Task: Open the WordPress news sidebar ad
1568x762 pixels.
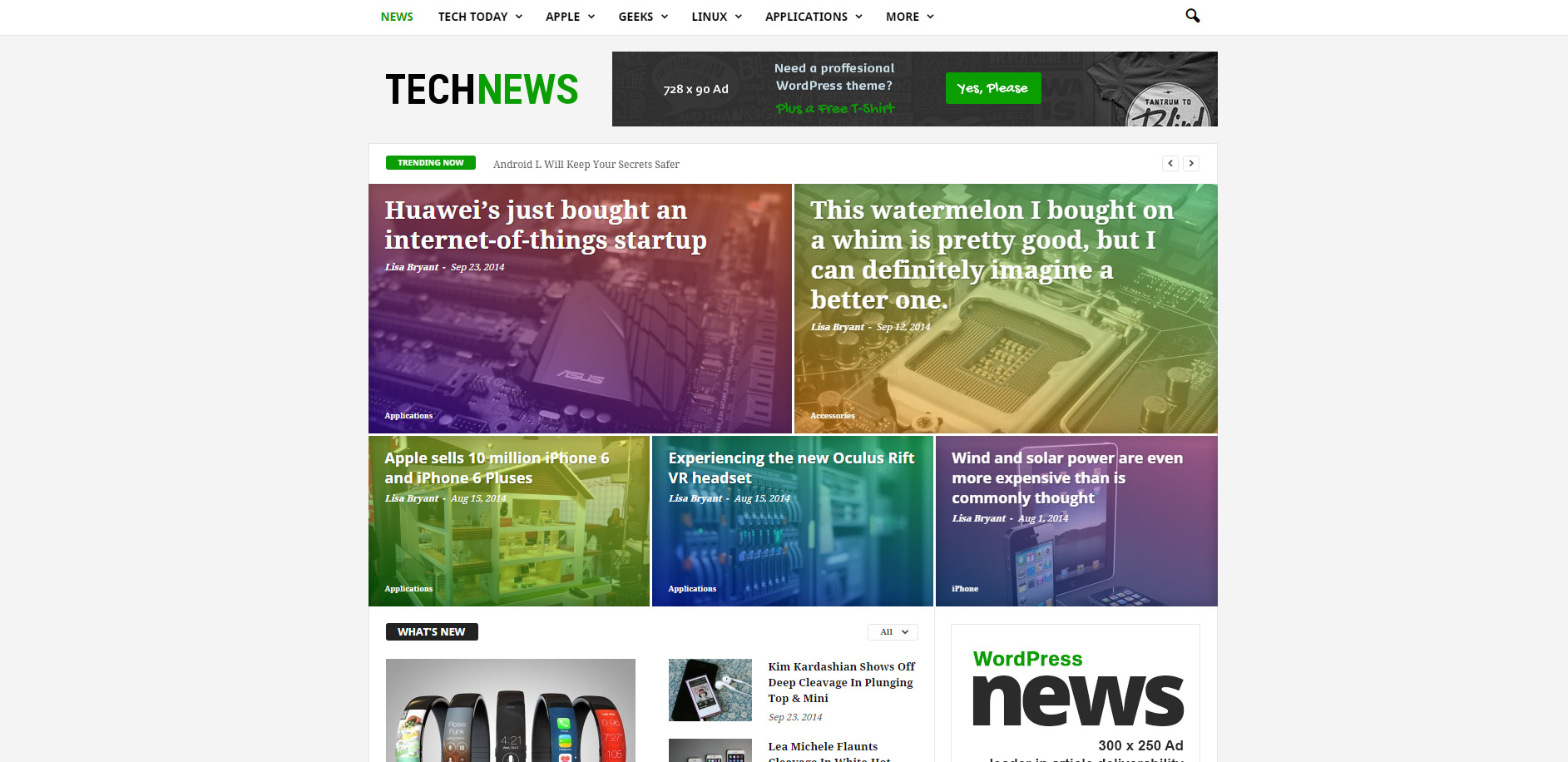Action: pos(1076,693)
